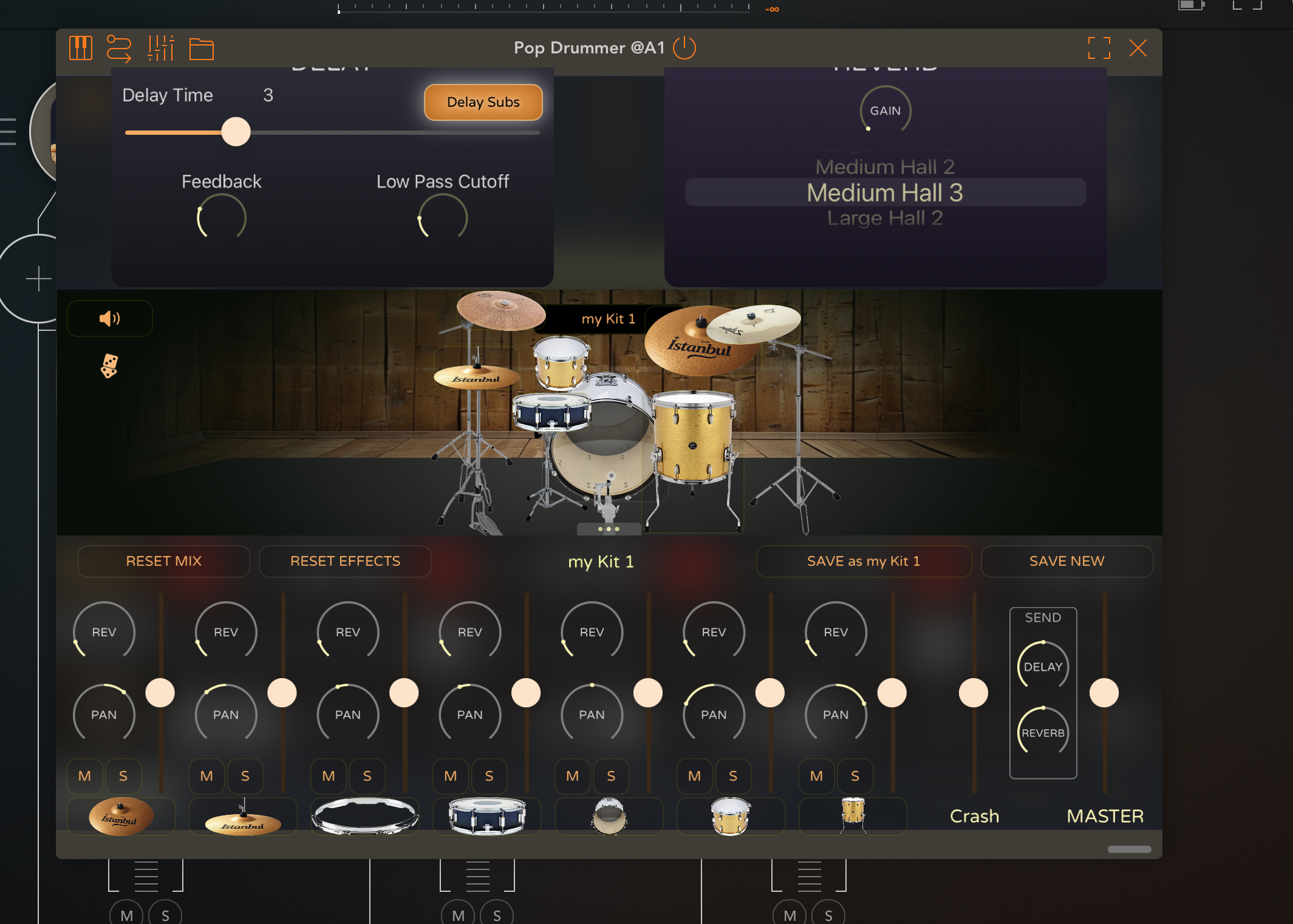Click the plus button in background window
Image resolution: width=1293 pixels, height=924 pixels.
tap(39, 279)
